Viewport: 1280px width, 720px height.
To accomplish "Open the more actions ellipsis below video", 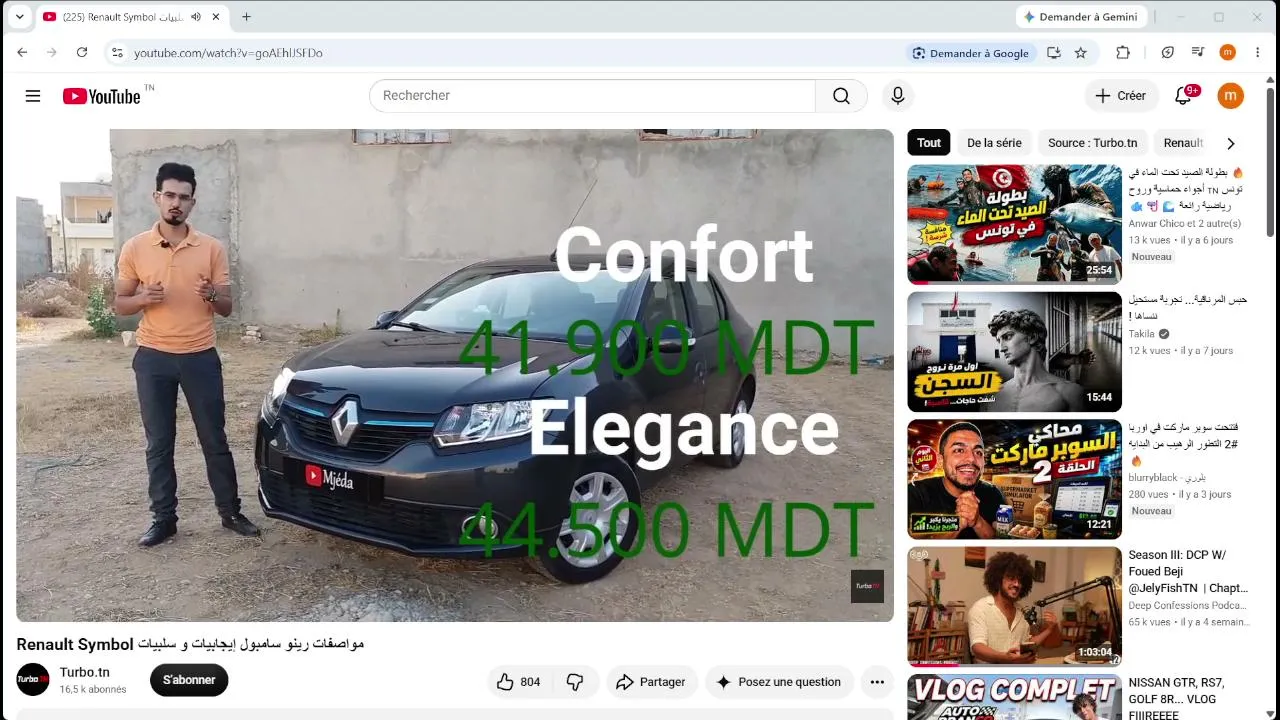I will 877,682.
